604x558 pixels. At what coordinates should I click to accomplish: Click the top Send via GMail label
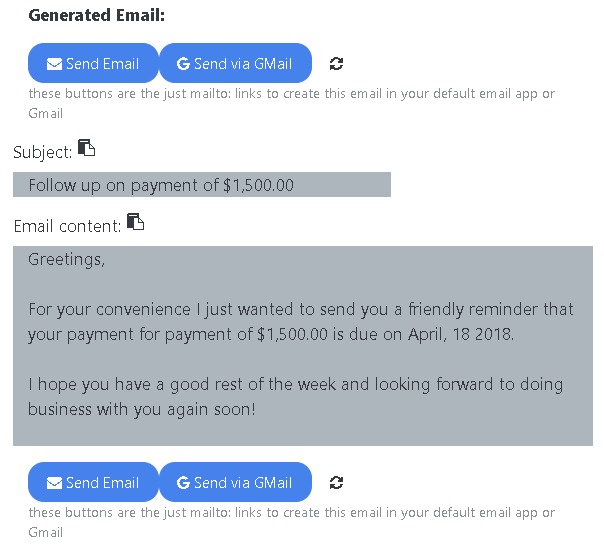[x=243, y=64]
